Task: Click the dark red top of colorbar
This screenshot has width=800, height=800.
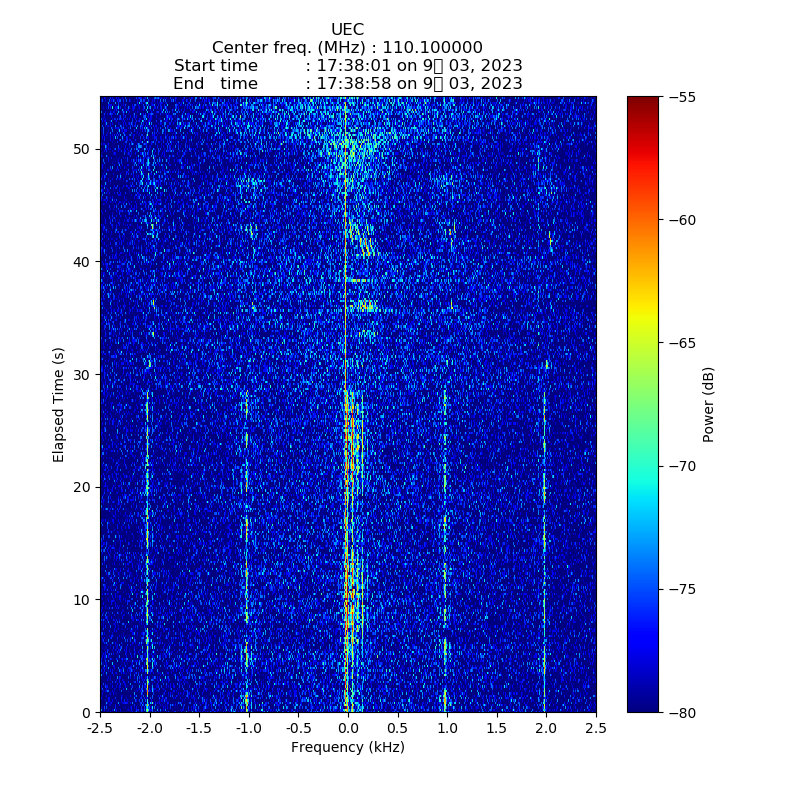Action: click(x=643, y=102)
